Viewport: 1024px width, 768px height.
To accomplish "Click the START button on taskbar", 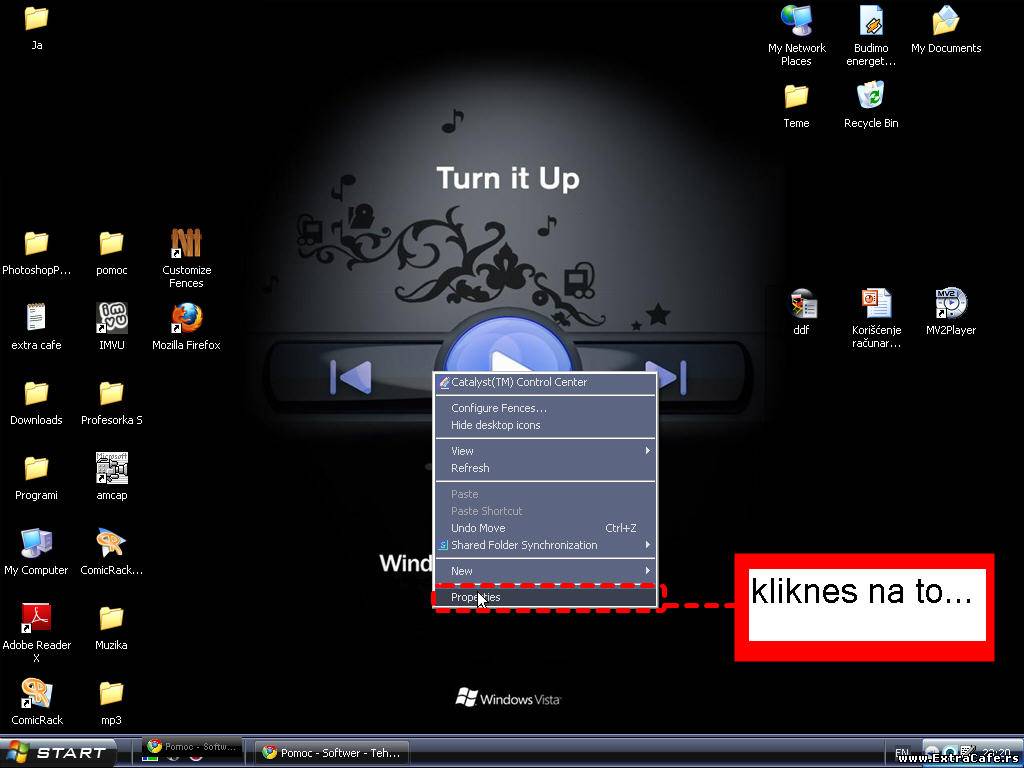I will 58,753.
